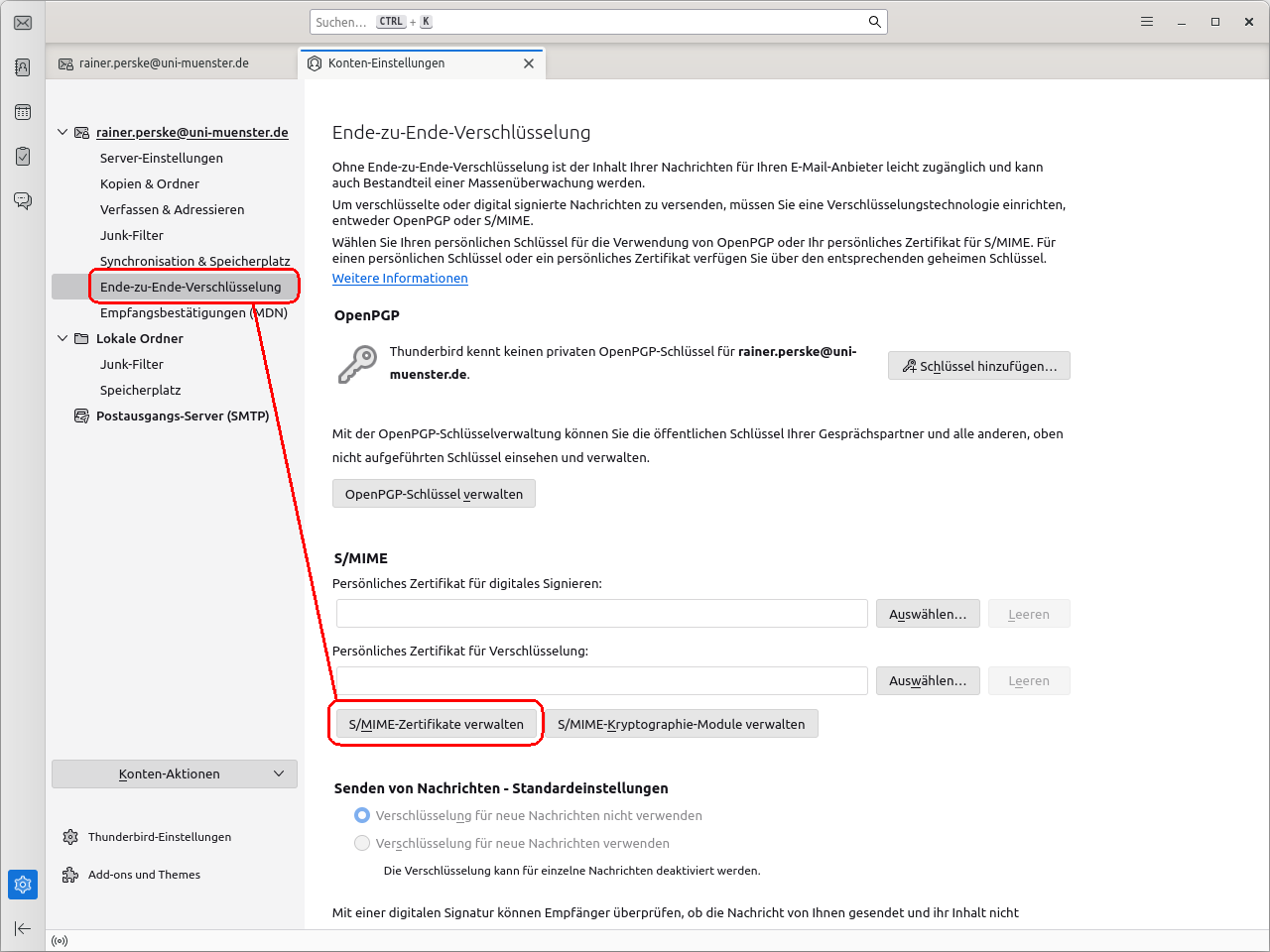This screenshot has width=1270, height=952.
Task: Open the hamburger application menu
Action: coord(1147,22)
